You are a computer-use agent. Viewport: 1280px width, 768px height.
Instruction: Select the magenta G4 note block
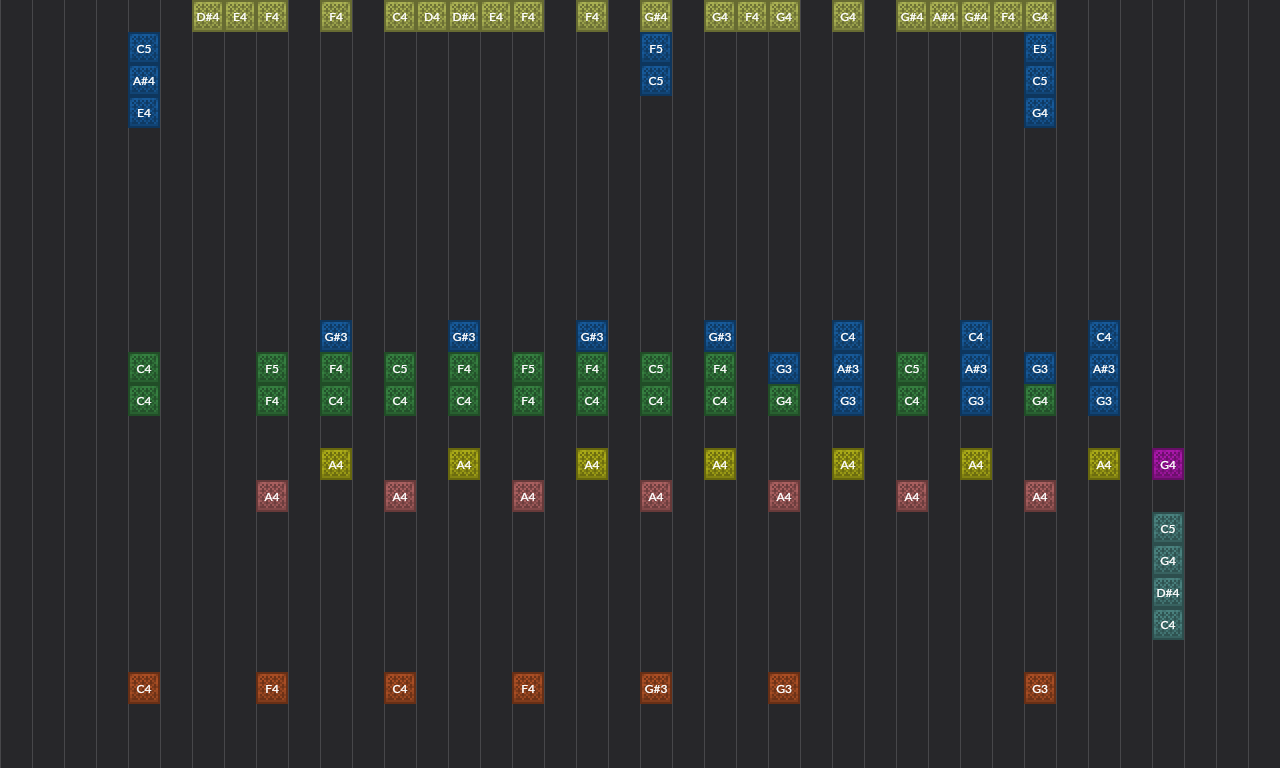click(x=1167, y=464)
